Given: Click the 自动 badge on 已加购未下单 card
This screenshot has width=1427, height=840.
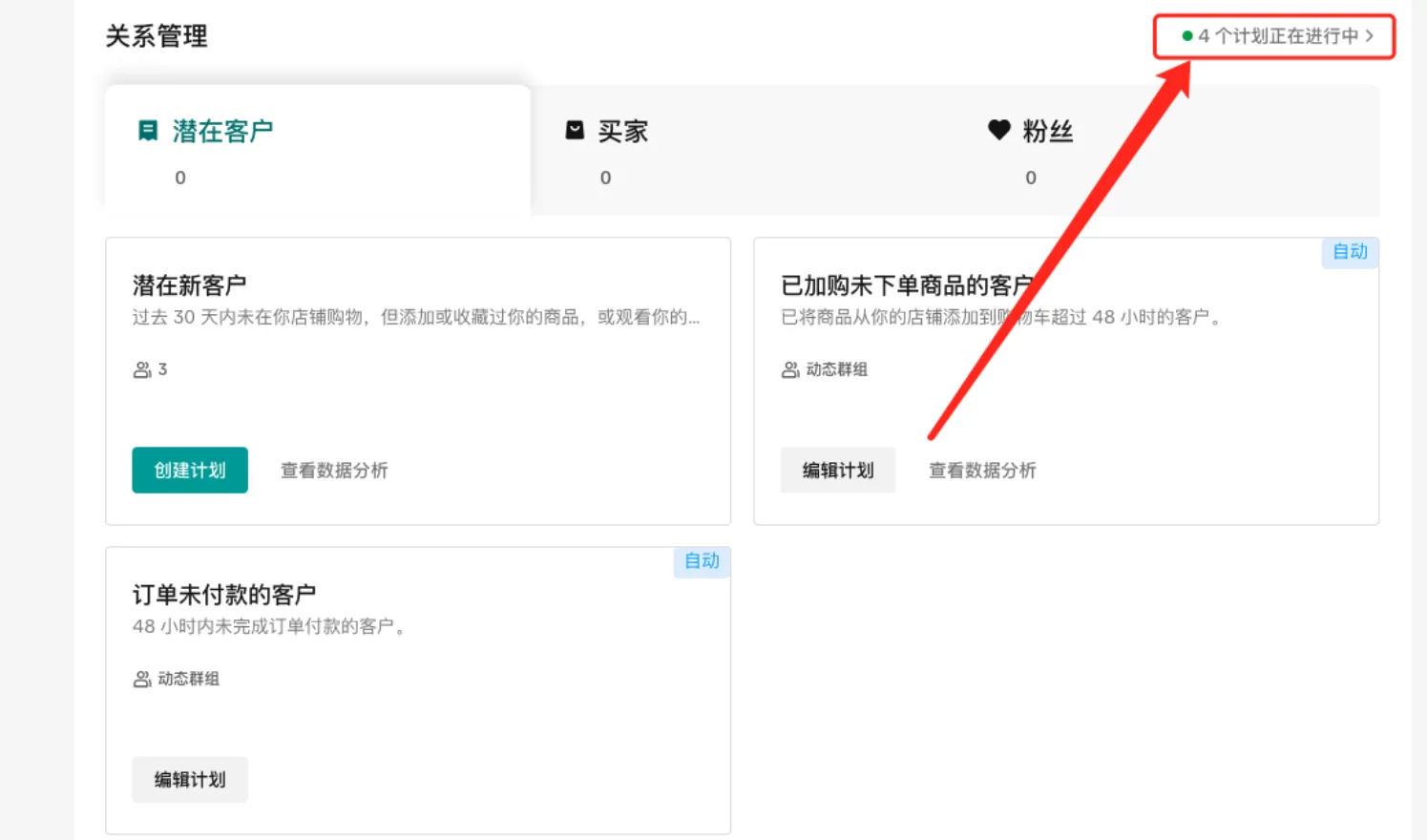Looking at the screenshot, I should pos(1350,252).
